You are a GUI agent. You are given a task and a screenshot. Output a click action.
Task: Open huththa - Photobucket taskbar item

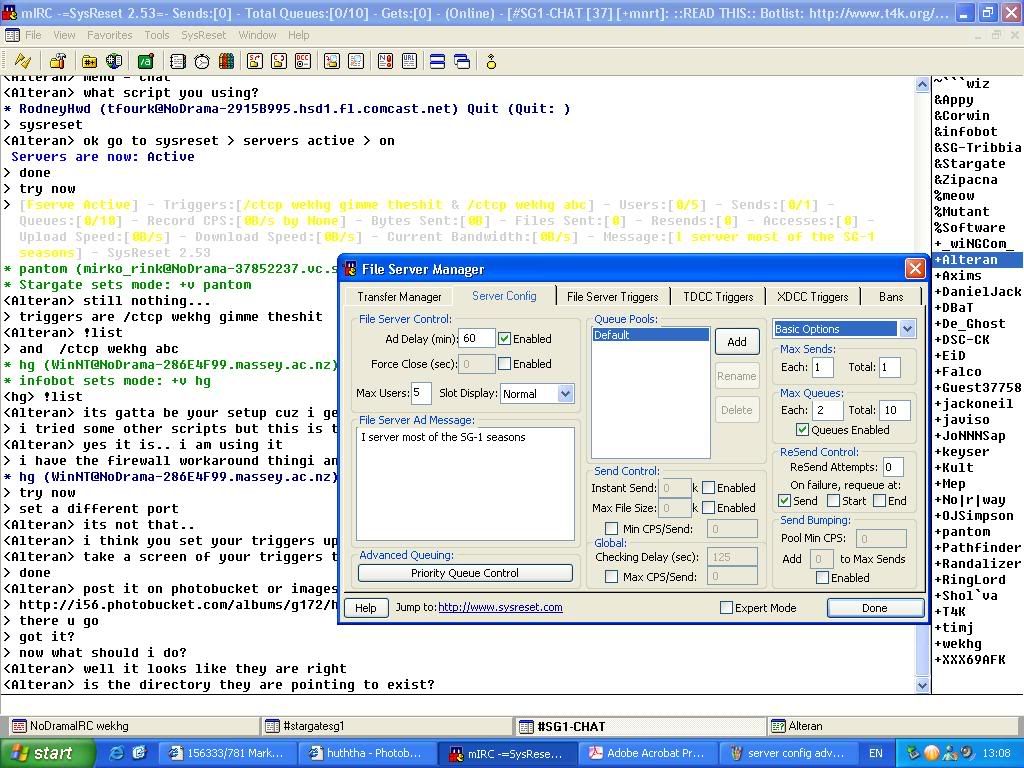(x=368, y=753)
